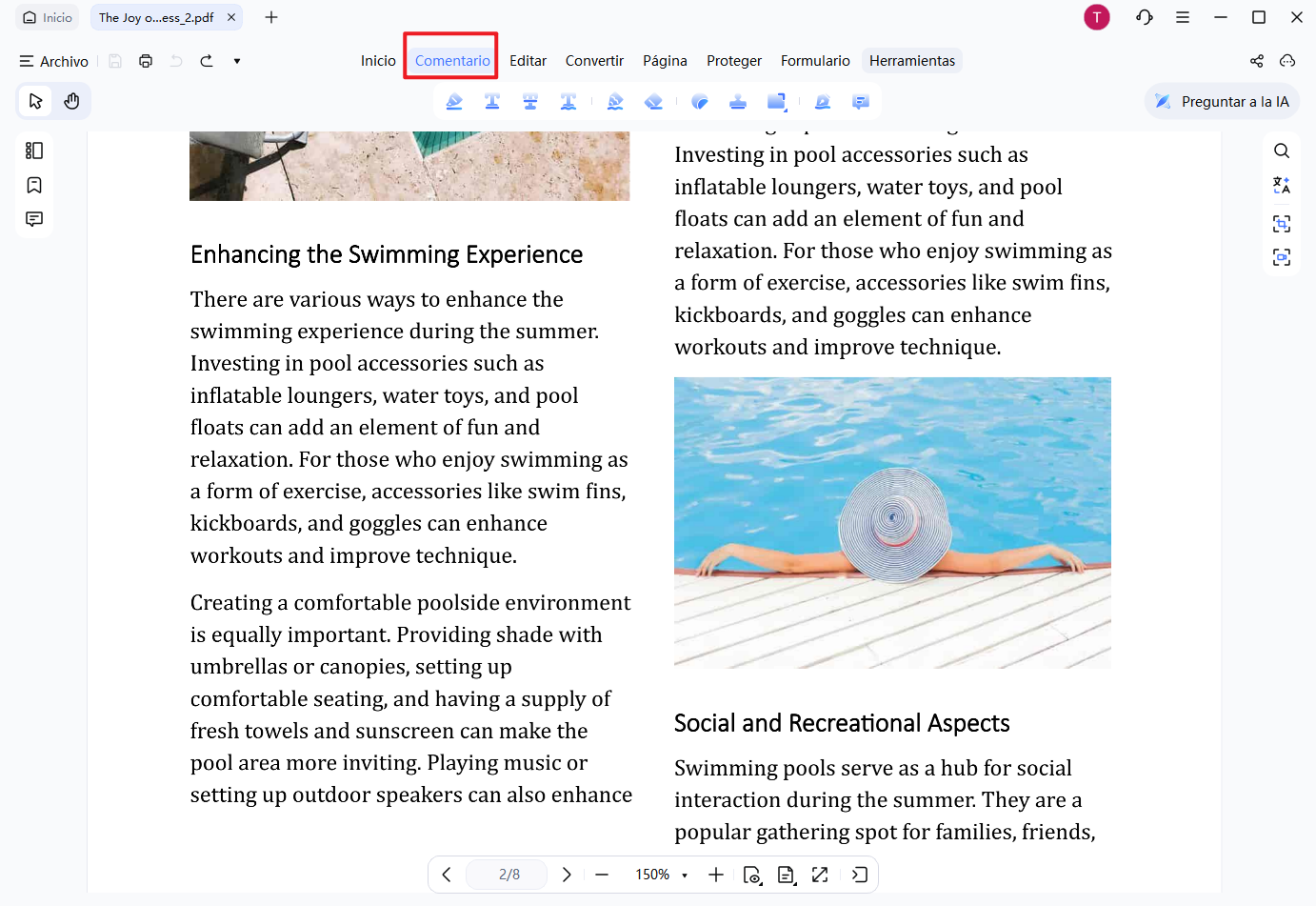The image size is (1316, 906).
Task: Switch to the arrow Select tool
Action: [36, 101]
